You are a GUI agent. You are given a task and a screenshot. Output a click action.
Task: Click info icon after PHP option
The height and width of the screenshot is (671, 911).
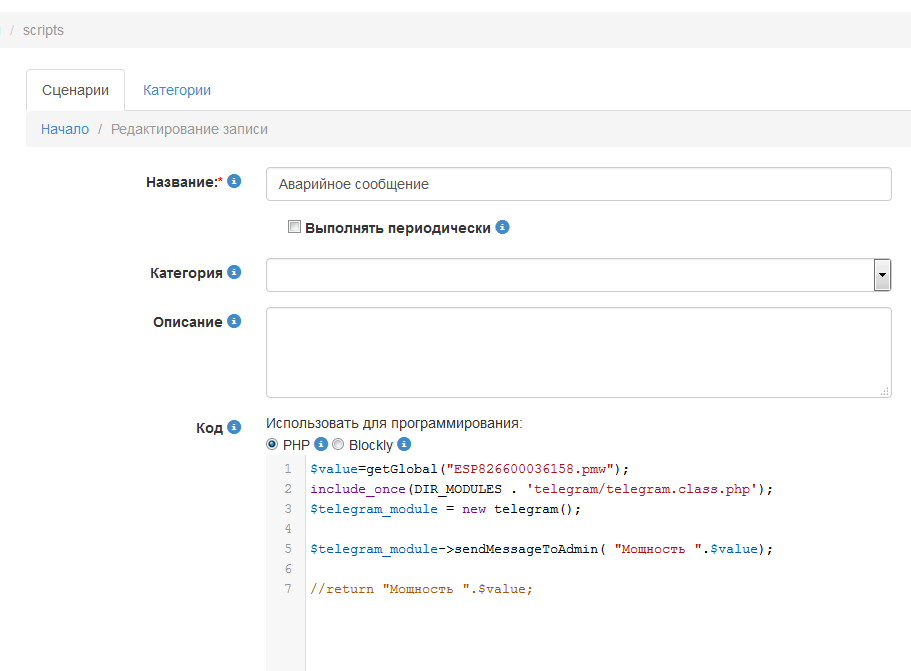point(321,445)
